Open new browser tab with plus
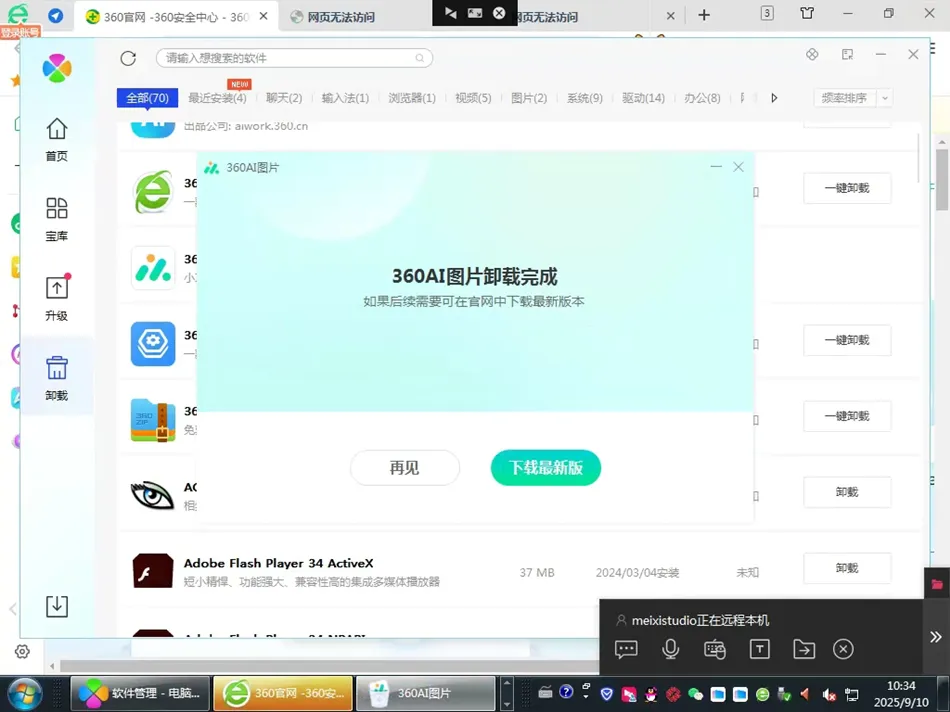The image size is (950, 712). (703, 15)
